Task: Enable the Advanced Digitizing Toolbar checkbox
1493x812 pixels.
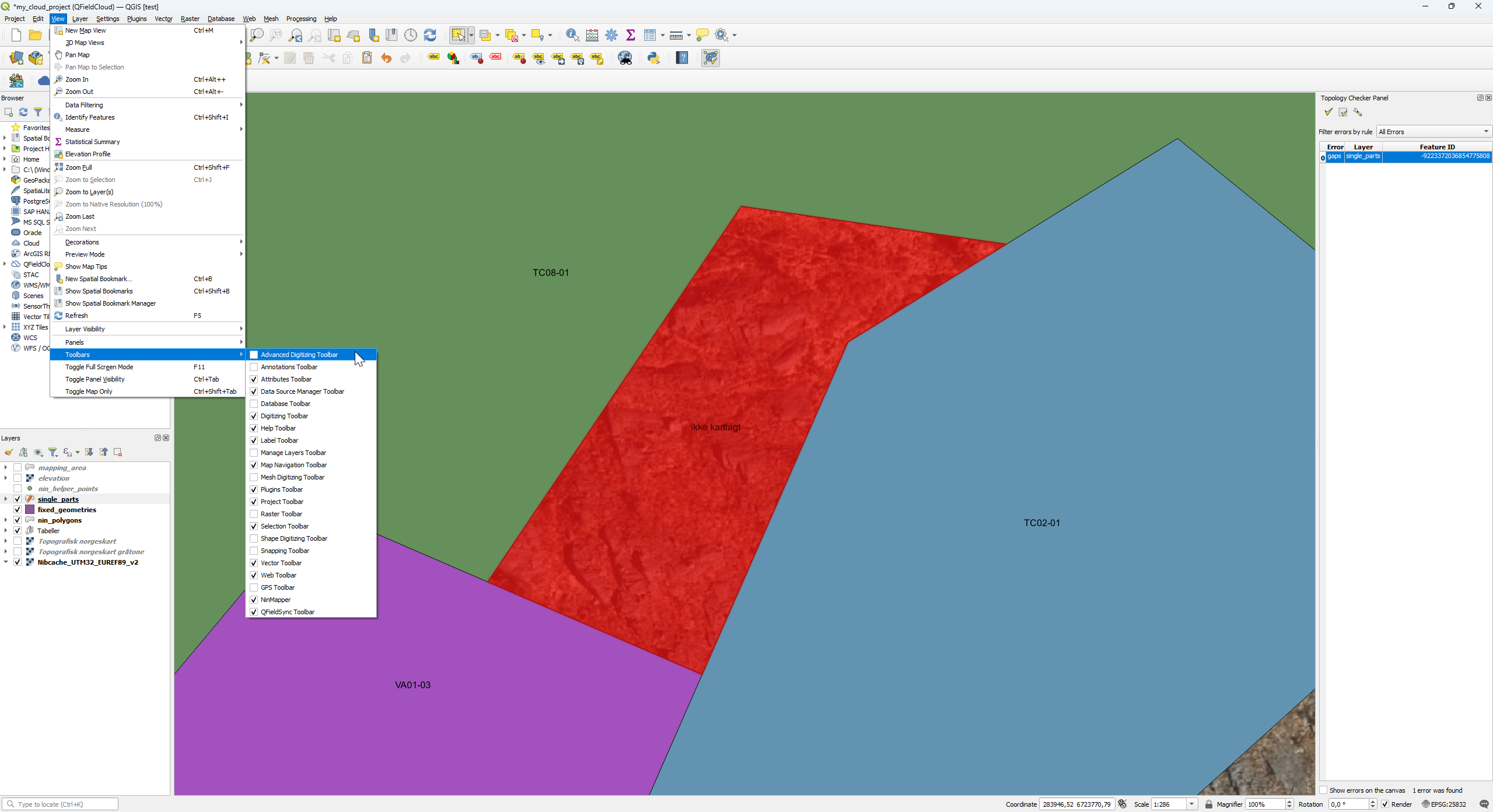Action: coord(254,355)
